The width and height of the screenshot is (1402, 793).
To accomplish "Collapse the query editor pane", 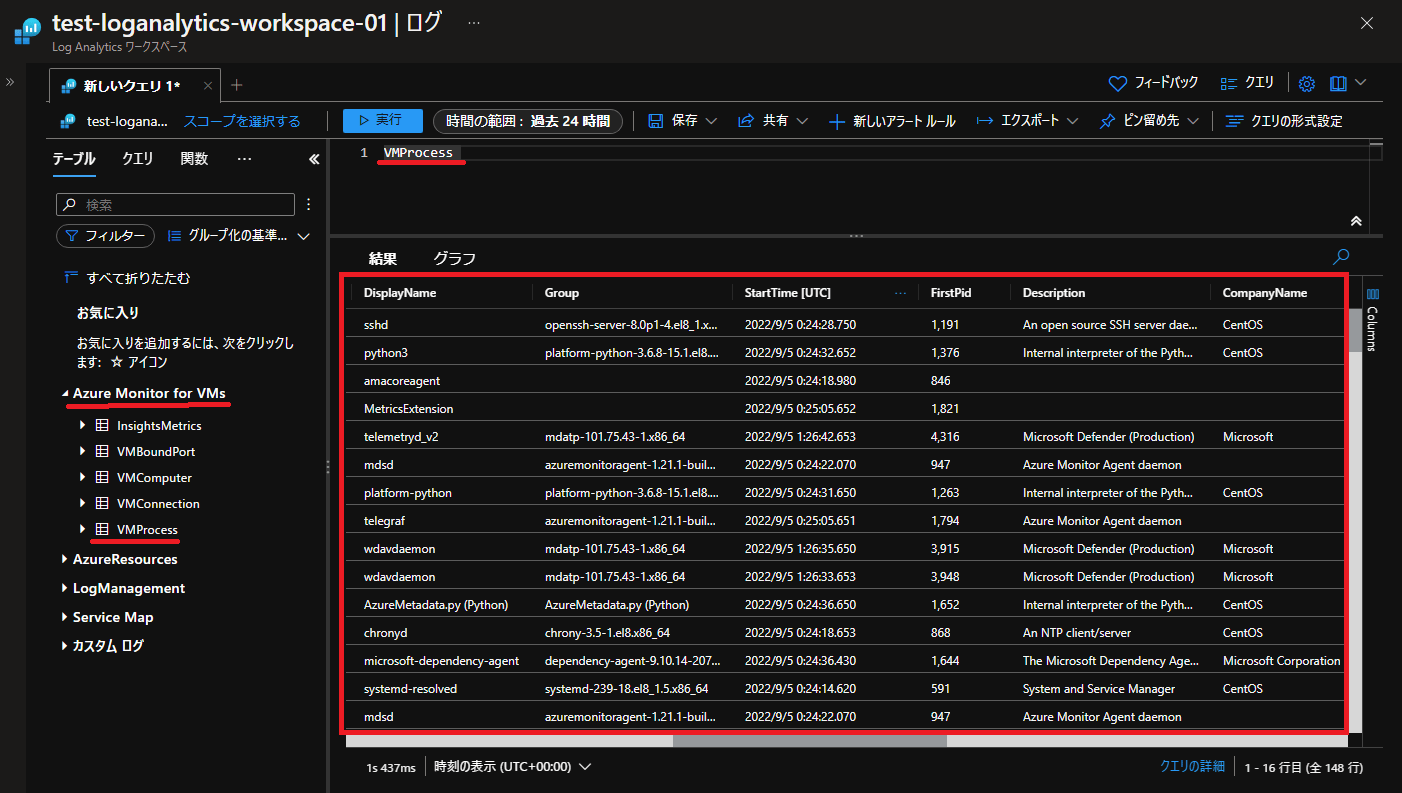I will pos(1356,221).
